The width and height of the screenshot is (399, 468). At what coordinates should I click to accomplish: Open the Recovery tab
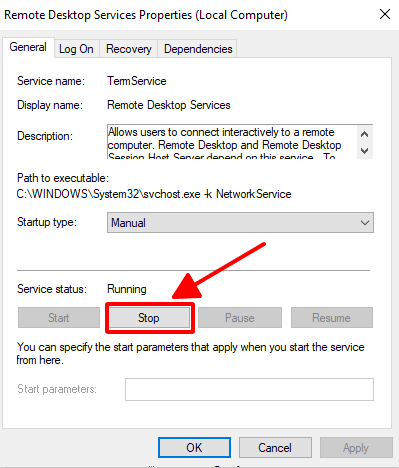[x=129, y=49]
